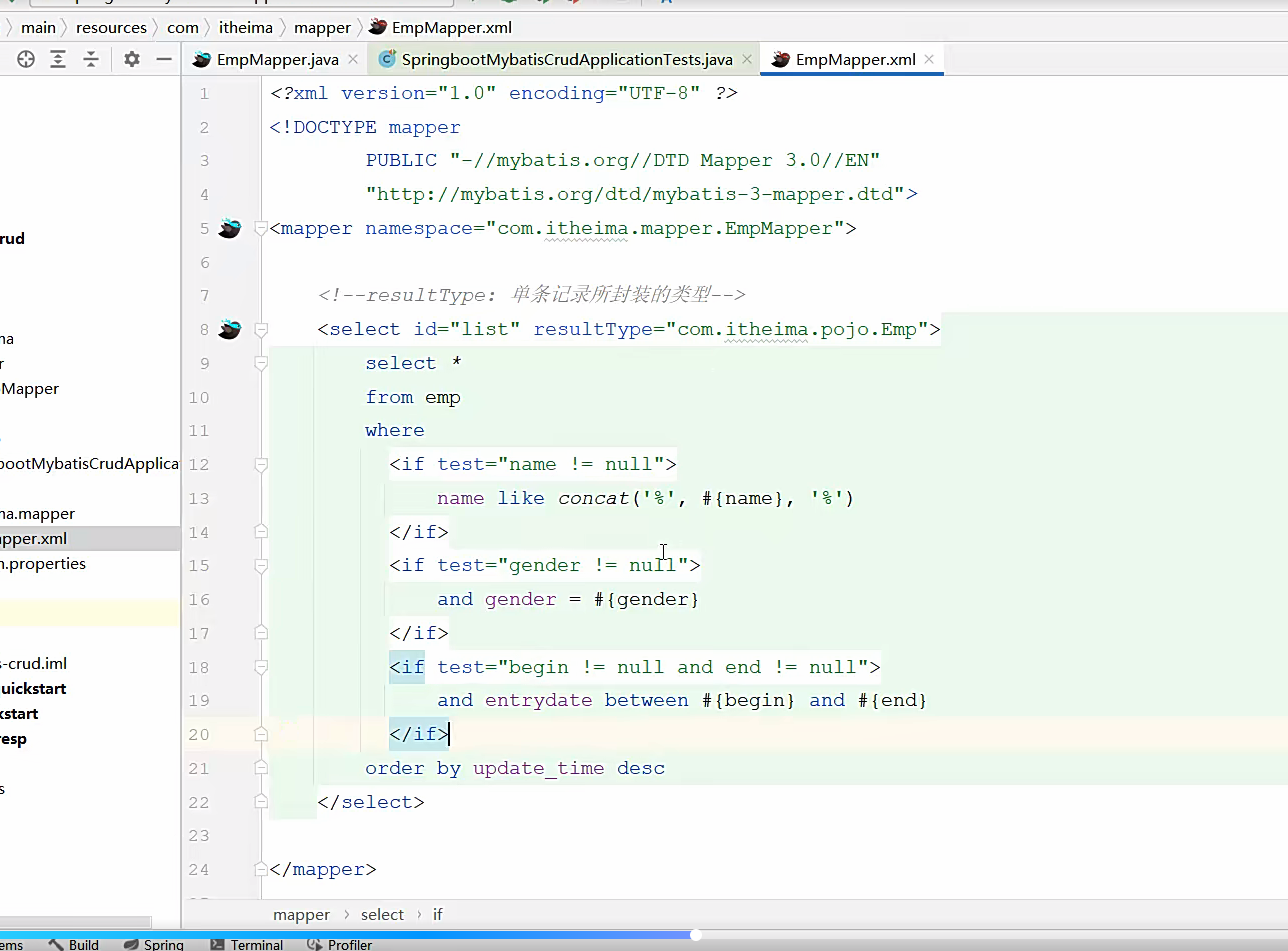Click the class icon on SpringbootMybatisCrudApplicationTests.java tab

tap(386, 60)
